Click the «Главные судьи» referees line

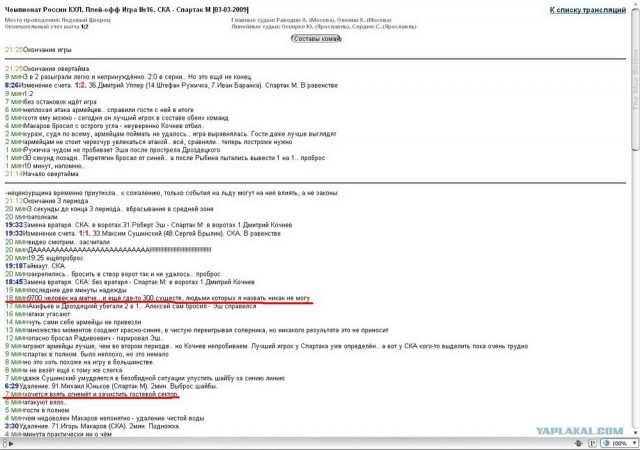[311, 20]
